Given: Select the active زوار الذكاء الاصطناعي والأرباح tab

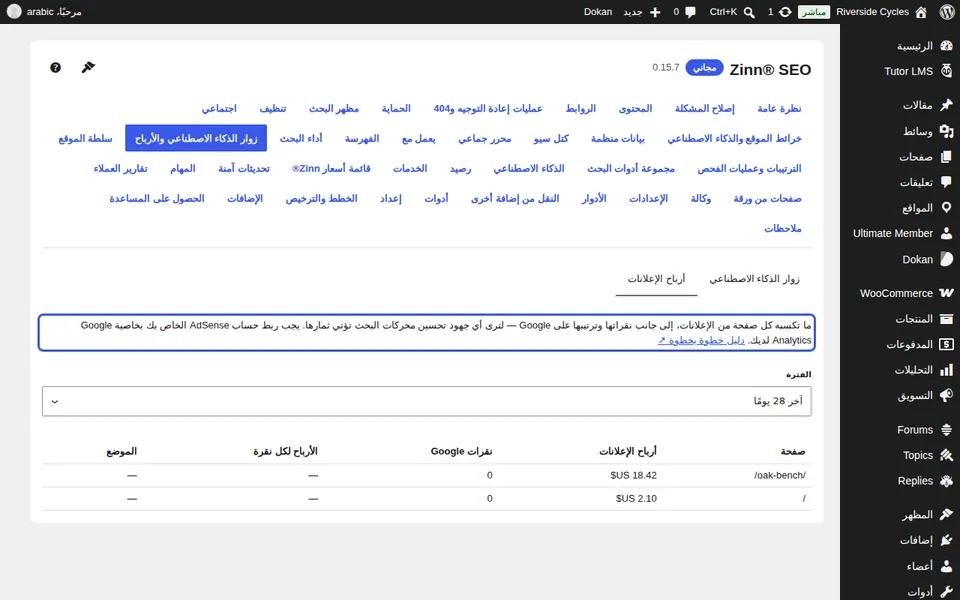Looking at the screenshot, I should 196,138.
